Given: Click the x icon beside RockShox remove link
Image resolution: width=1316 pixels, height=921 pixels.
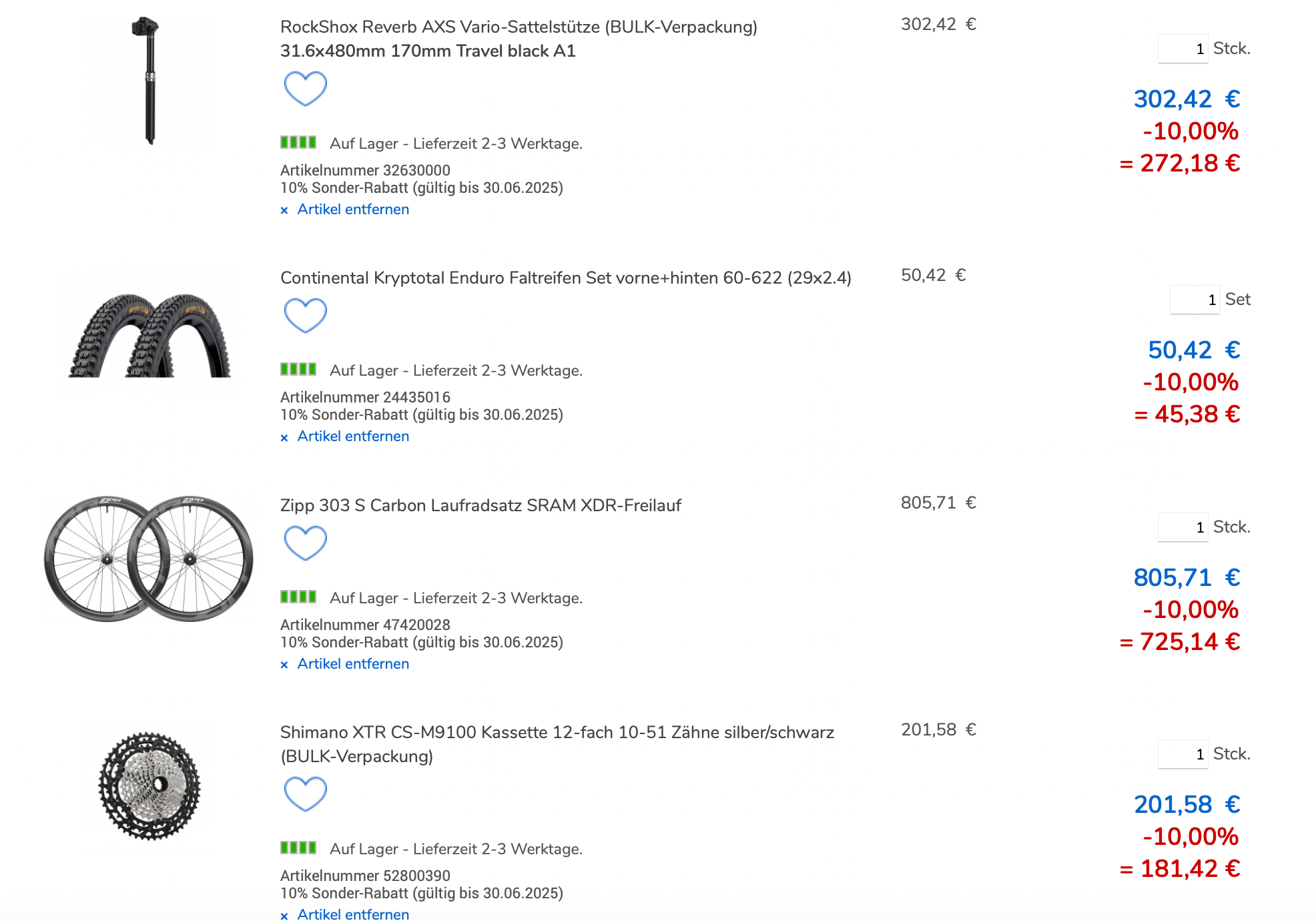Looking at the screenshot, I should pos(284,210).
